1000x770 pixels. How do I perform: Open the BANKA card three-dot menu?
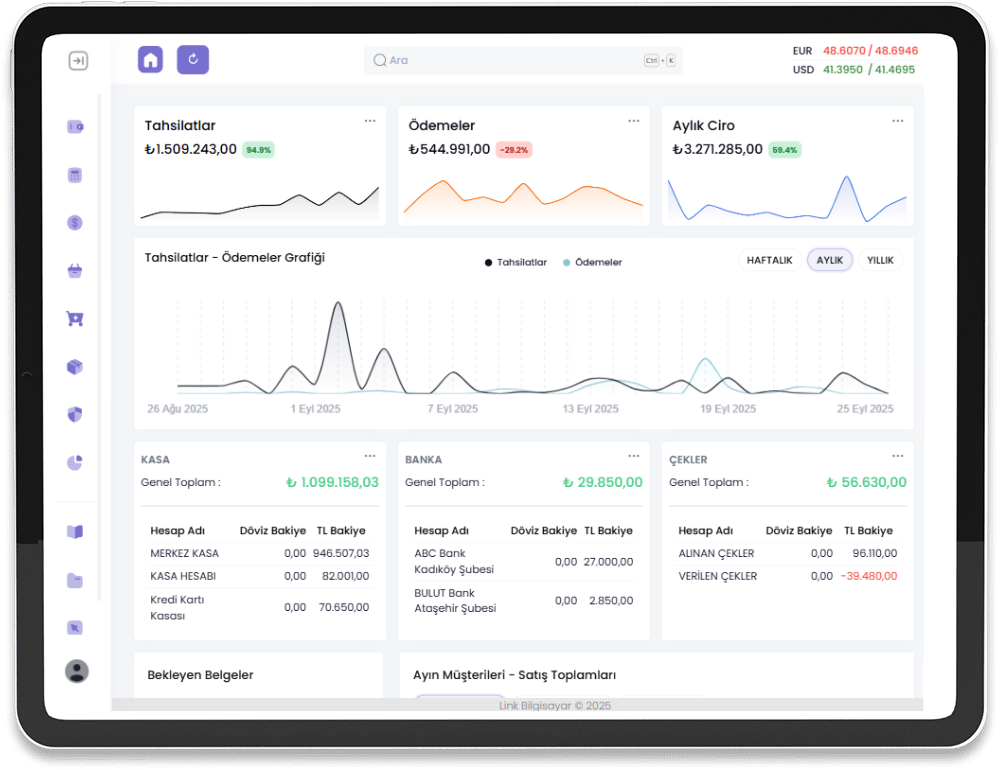click(x=633, y=456)
